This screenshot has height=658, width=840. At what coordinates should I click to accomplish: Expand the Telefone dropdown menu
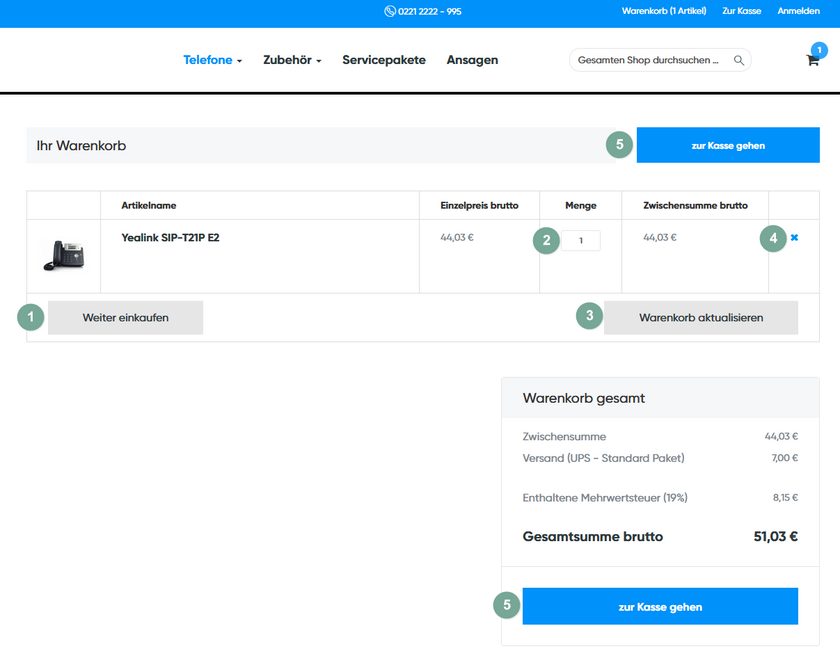212,60
